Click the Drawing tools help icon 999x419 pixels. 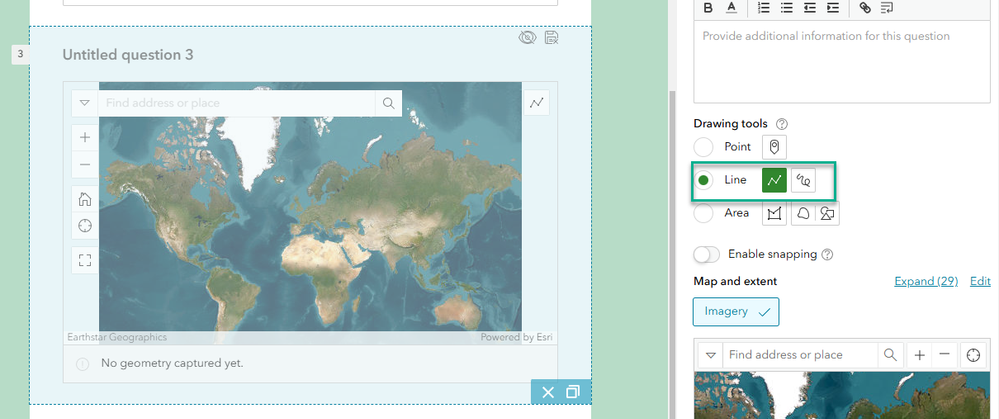[782, 124]
